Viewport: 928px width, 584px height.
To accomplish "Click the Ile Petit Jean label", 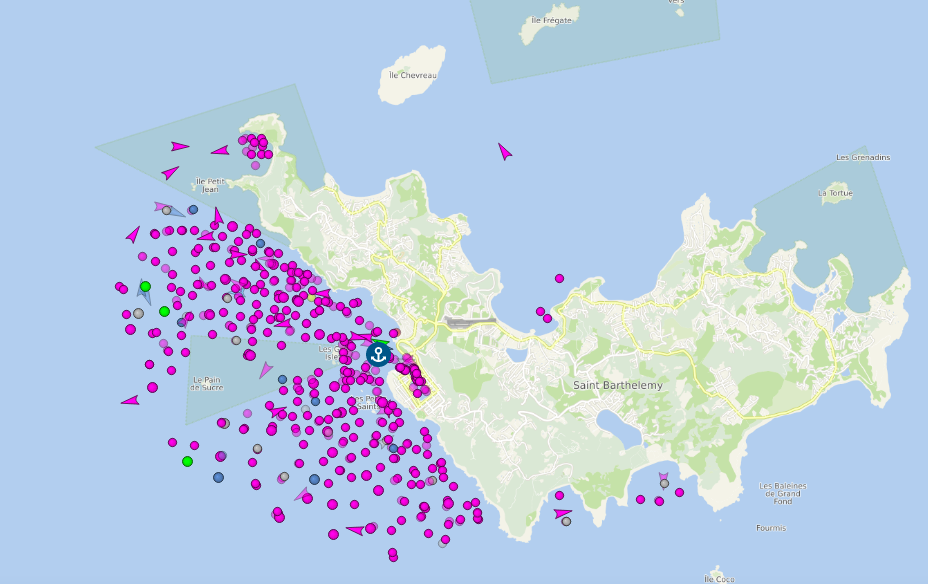I will (x=210, y=185).
